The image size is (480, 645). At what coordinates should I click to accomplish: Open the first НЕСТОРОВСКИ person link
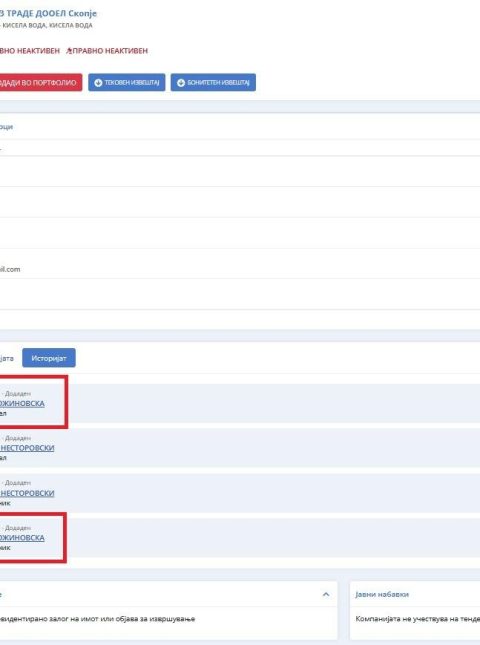coord(27,448)
